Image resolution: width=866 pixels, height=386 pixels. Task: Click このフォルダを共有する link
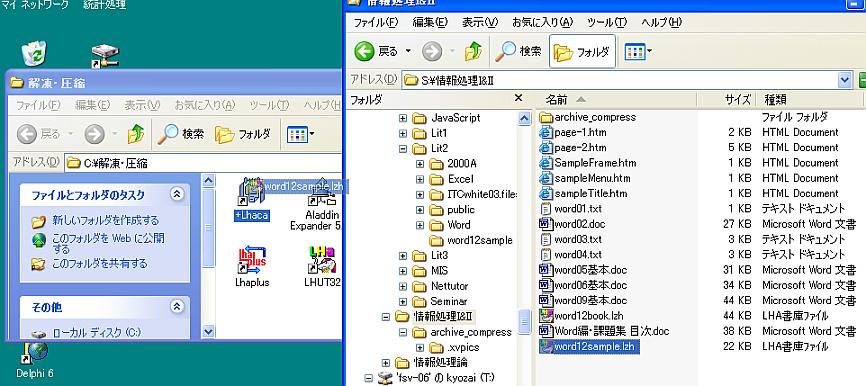100,264
